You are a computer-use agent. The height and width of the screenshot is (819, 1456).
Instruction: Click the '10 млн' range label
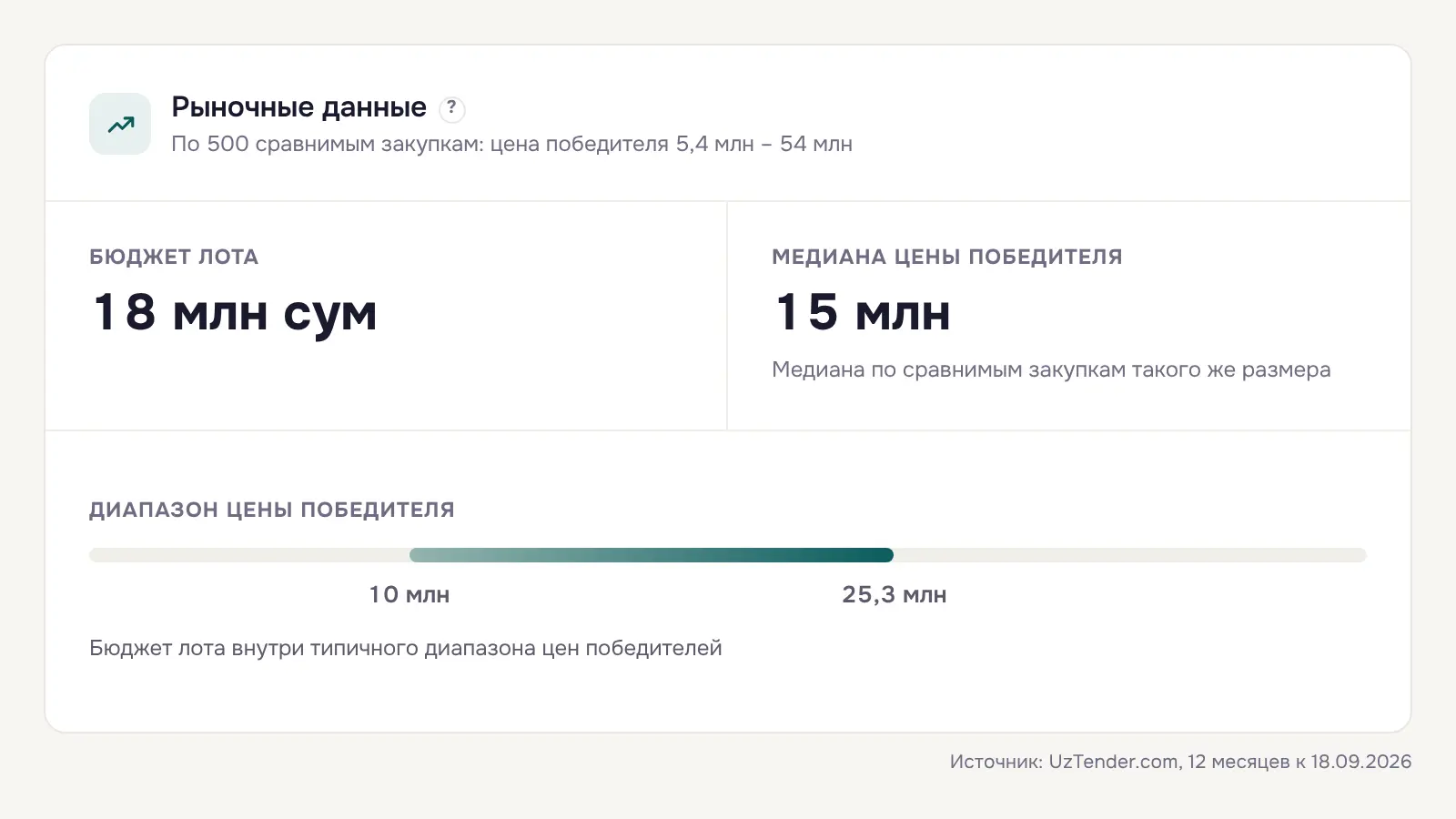tap(409, 594)
